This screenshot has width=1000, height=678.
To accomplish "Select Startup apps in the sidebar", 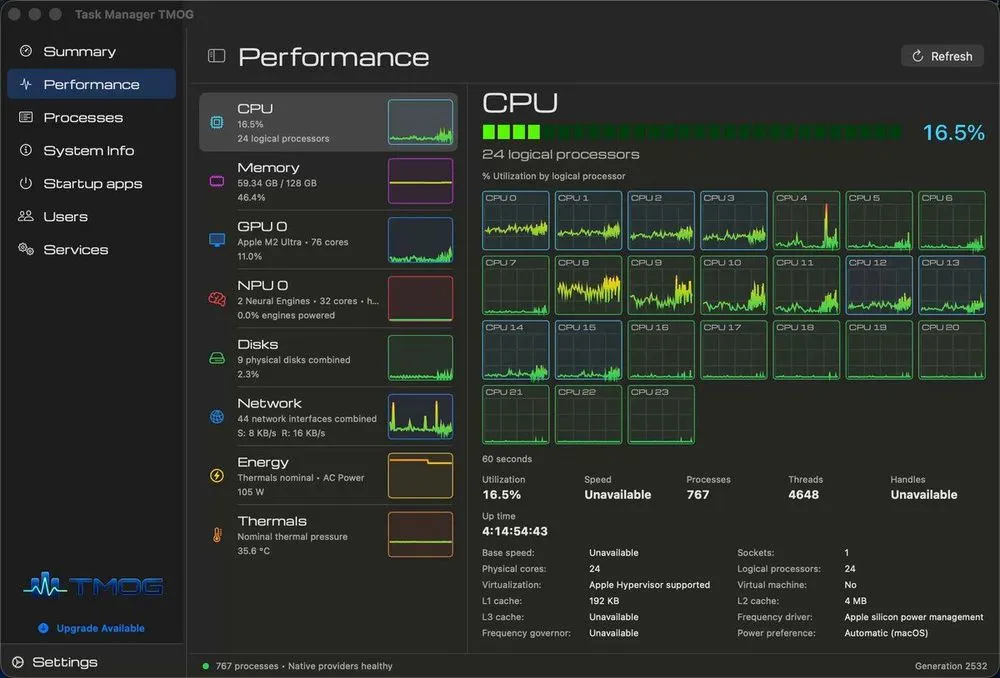I will coord(91,184).
